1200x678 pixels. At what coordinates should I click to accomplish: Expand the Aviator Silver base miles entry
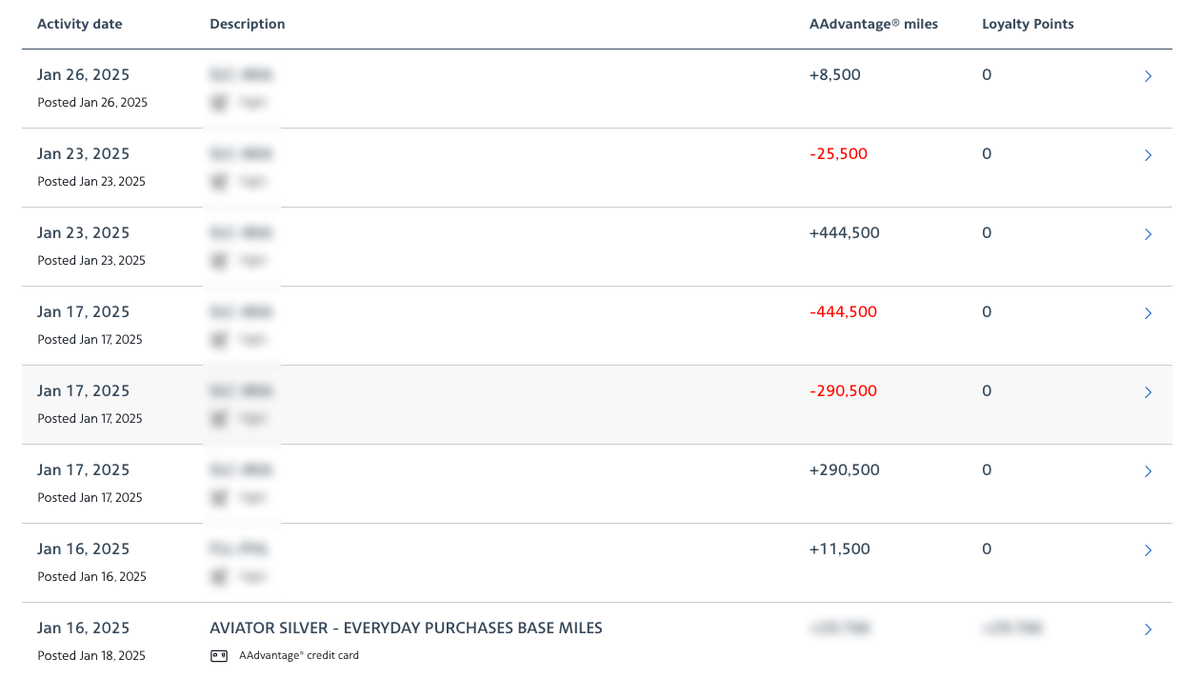[x=1148, y=629]
